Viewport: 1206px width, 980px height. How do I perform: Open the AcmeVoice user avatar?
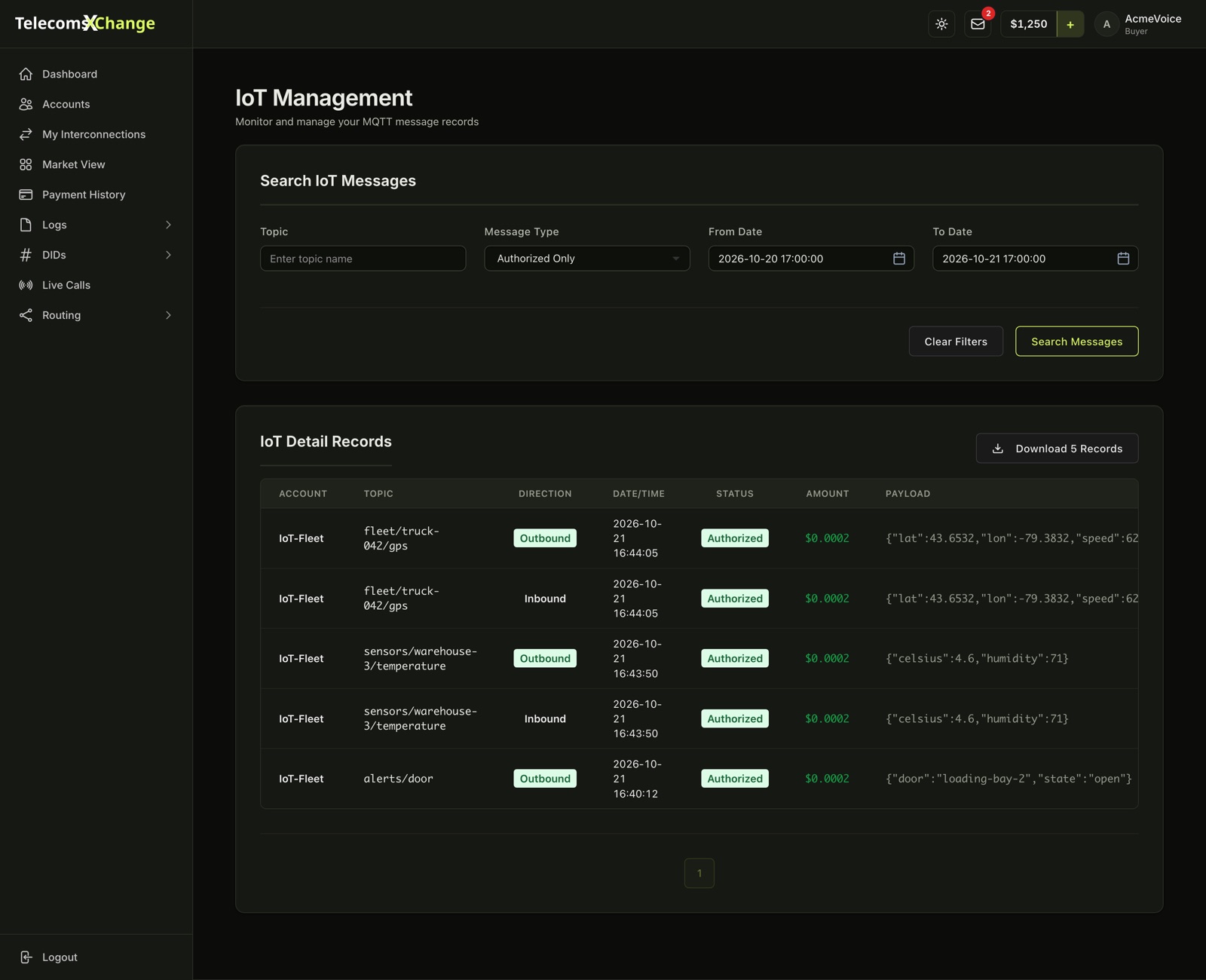(x=1107, y=24)
